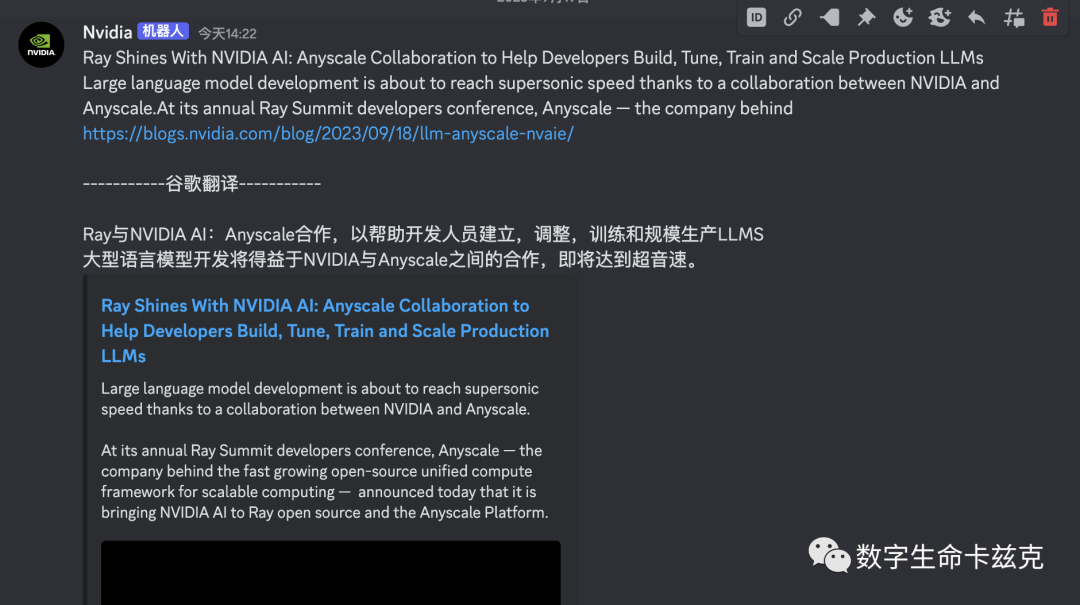Copy the message link using the chain icon
This screenshot has height=605, width=1080.
[x=793, y=17]
